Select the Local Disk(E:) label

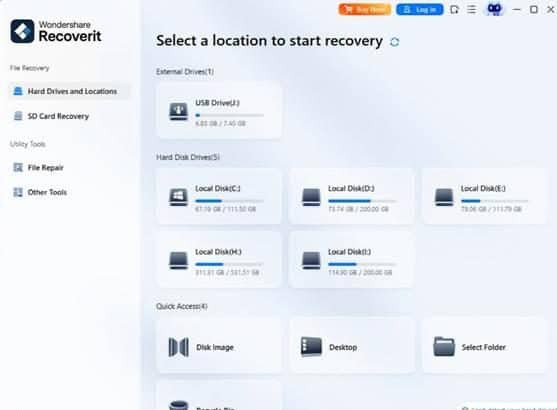tap(483, 188)
